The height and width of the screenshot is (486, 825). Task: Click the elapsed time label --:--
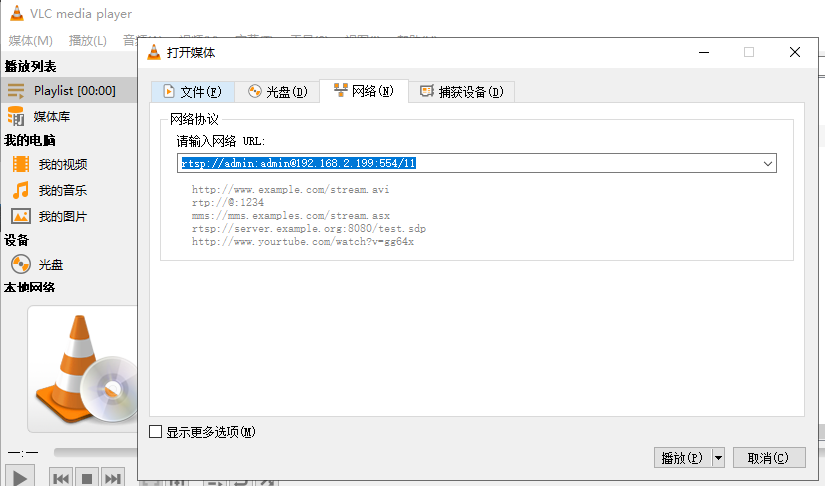(23, 452)
